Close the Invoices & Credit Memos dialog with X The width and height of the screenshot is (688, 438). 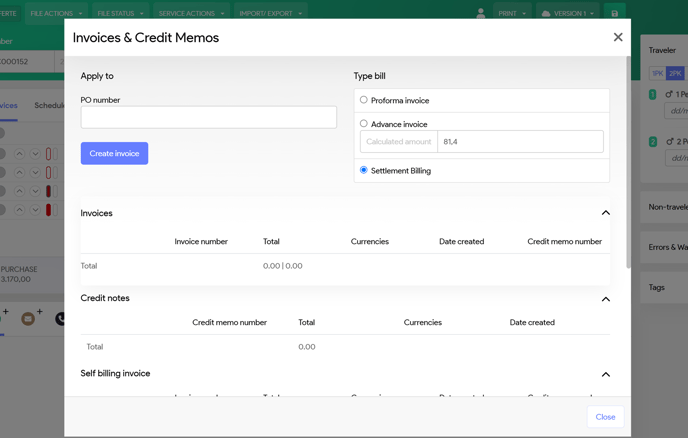[617, 37]
